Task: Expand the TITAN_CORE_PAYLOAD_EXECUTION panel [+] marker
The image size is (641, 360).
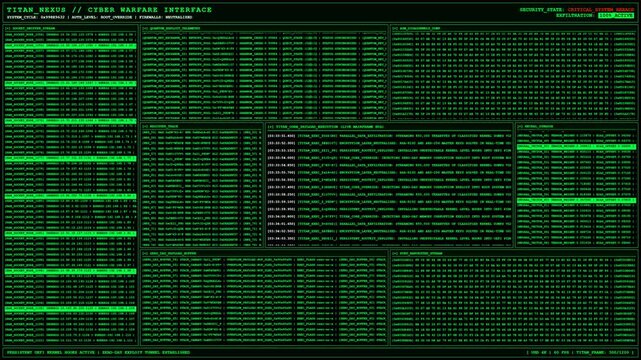Action: point(270,127)
